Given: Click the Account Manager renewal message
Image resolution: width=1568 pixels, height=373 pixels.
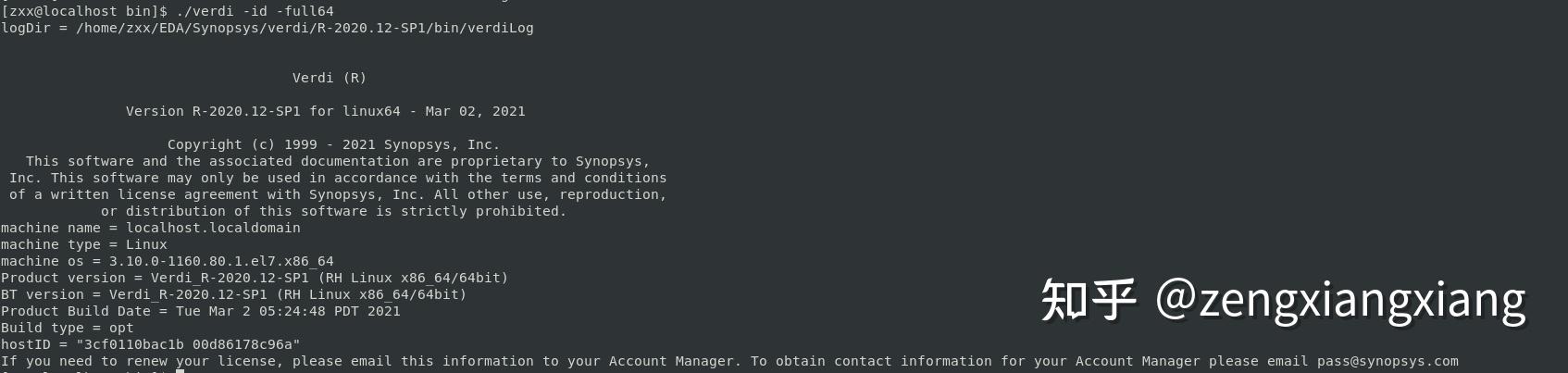Looking at the screenshot, I should coord(370,361).
